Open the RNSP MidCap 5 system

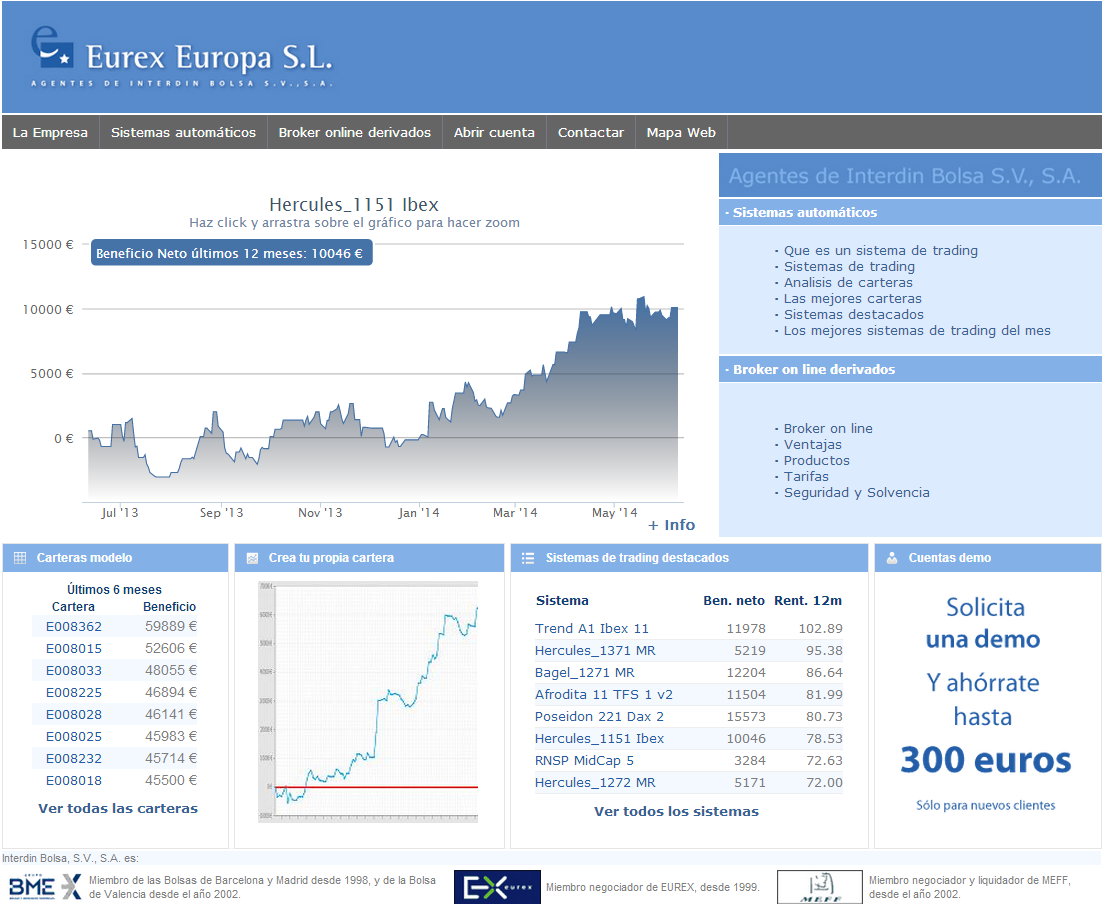(x=584, y=760)
